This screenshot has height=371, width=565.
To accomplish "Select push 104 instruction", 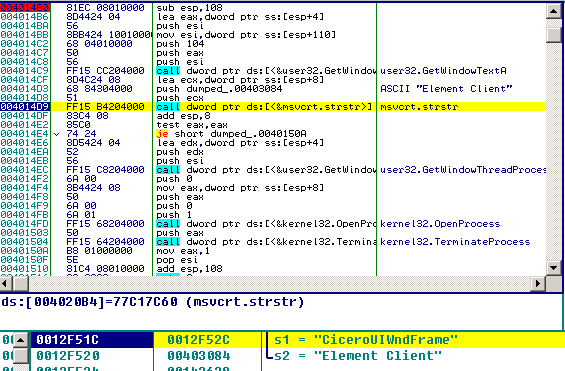I will pos(180,44).
